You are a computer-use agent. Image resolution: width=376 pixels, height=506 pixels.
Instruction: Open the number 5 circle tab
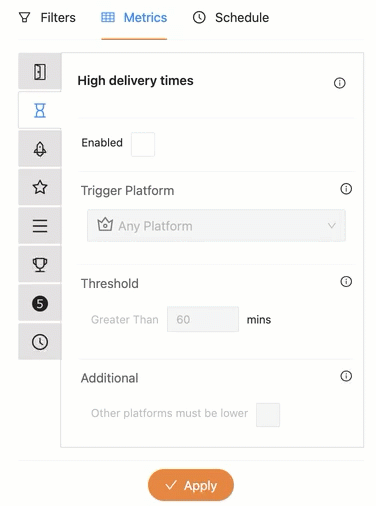click(x=40, y=303)
